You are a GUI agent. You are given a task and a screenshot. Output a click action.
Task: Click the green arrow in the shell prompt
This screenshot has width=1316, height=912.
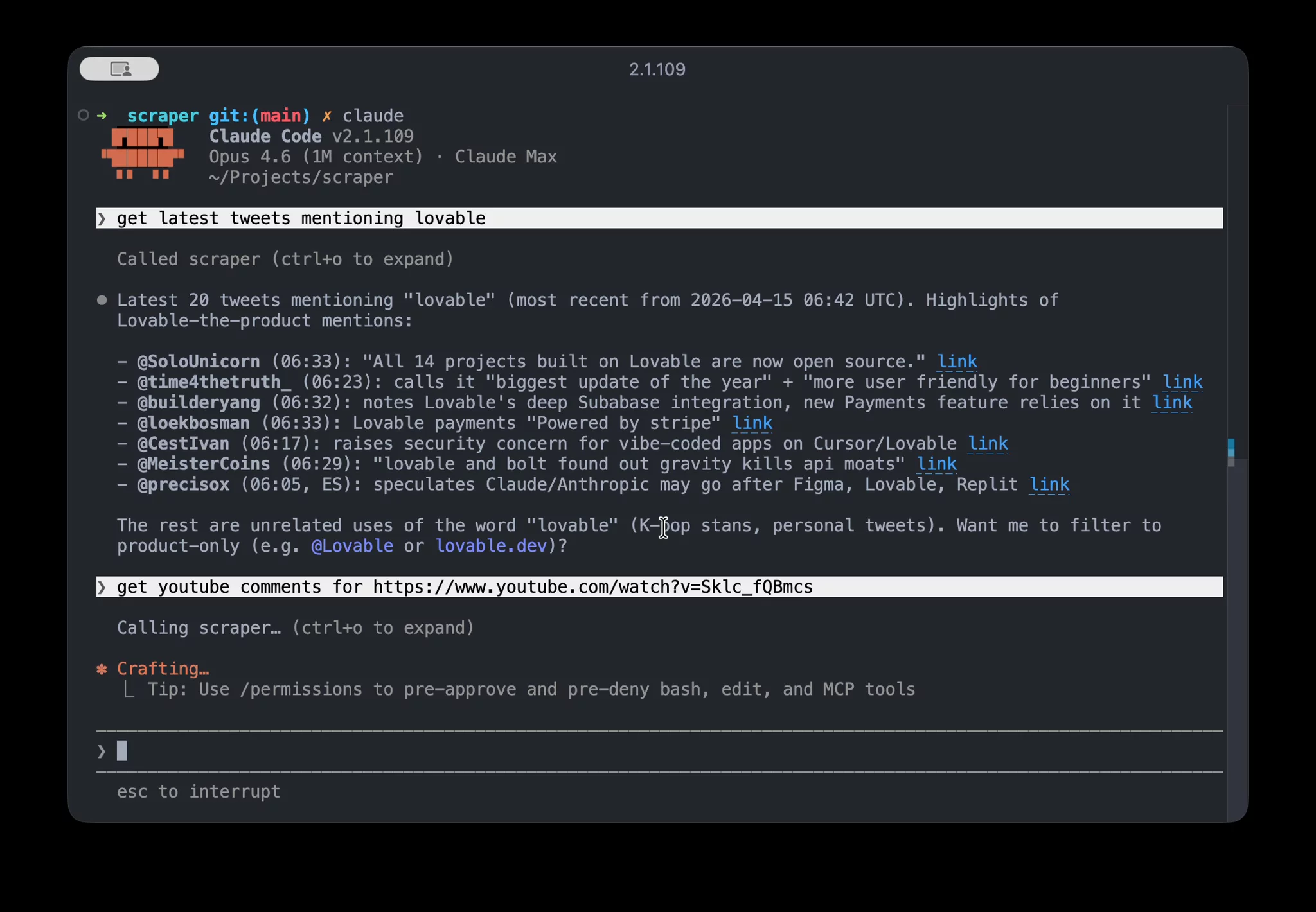(x=102, y=116)
